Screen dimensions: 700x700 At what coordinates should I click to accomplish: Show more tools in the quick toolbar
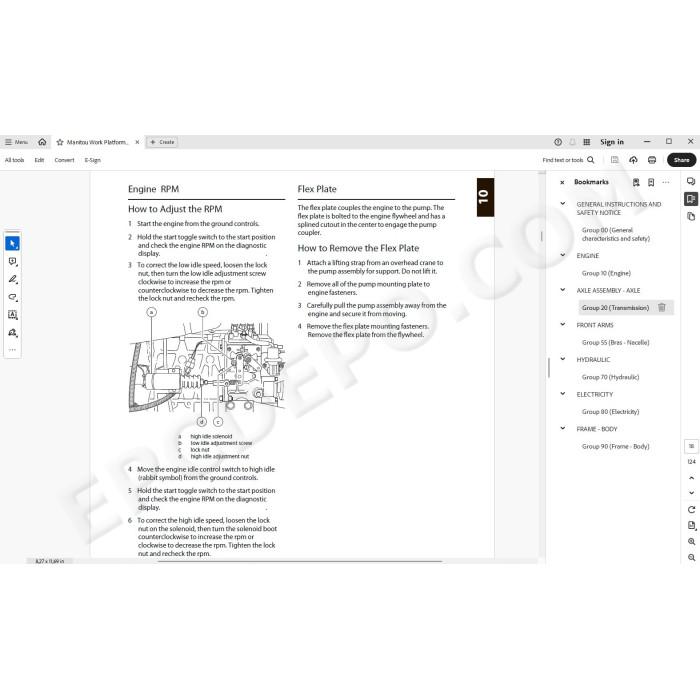(12, 350)
